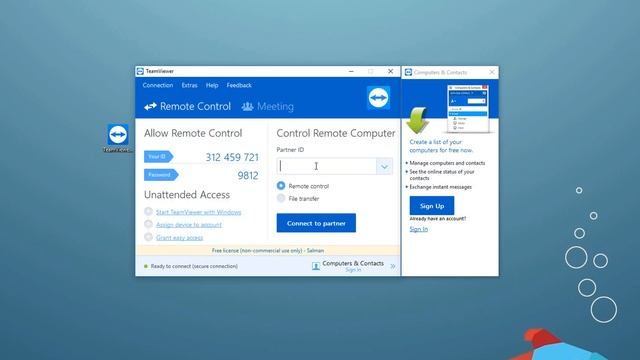Viewport: 640px width, 360px height.
Task: Click the green ready status dot
Action: pyautogui.click(x=146, y=266)
